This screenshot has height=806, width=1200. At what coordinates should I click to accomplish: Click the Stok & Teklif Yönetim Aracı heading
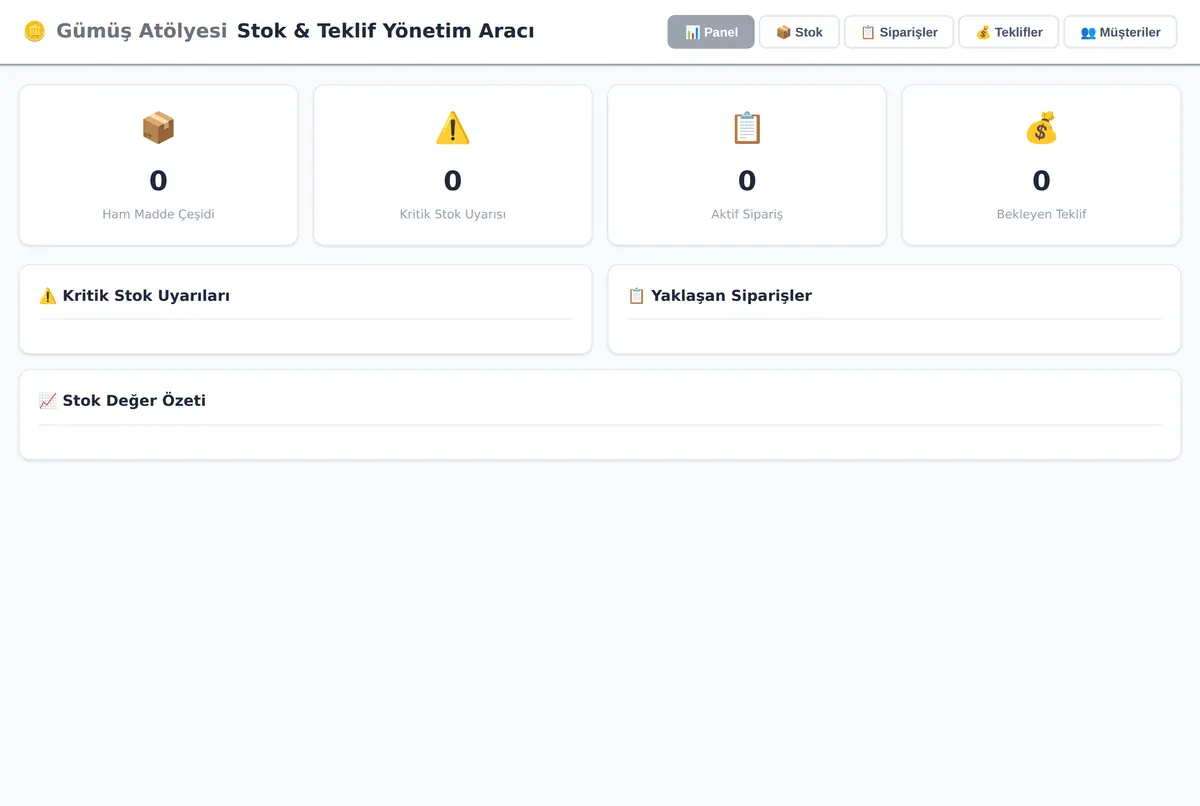pos(385,31)
